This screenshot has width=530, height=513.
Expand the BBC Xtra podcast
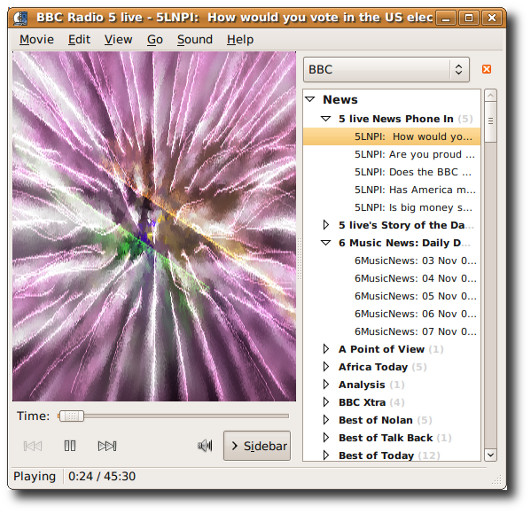tap(326, 402)
